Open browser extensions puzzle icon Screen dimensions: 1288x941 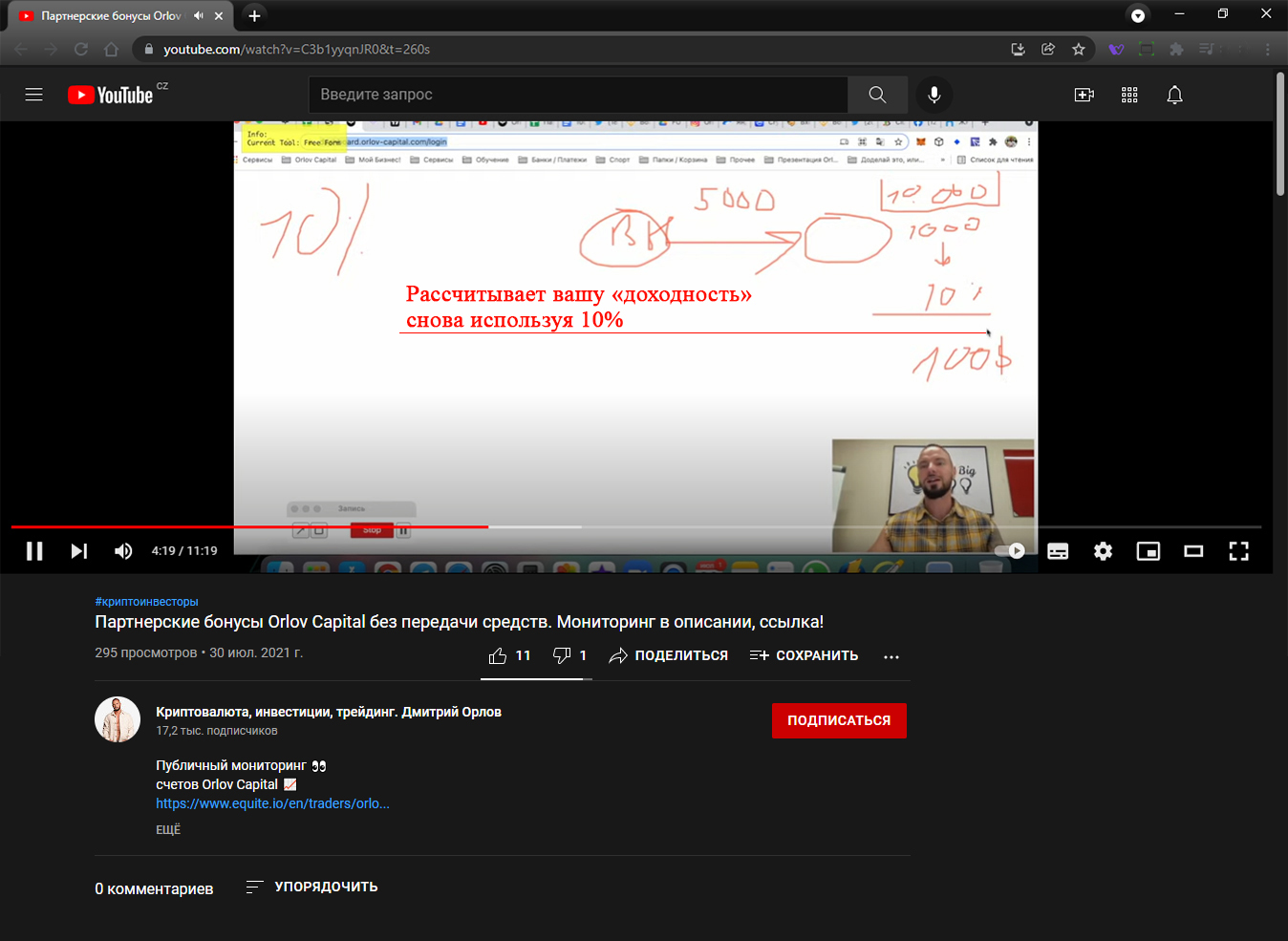tap(1176, 49)
